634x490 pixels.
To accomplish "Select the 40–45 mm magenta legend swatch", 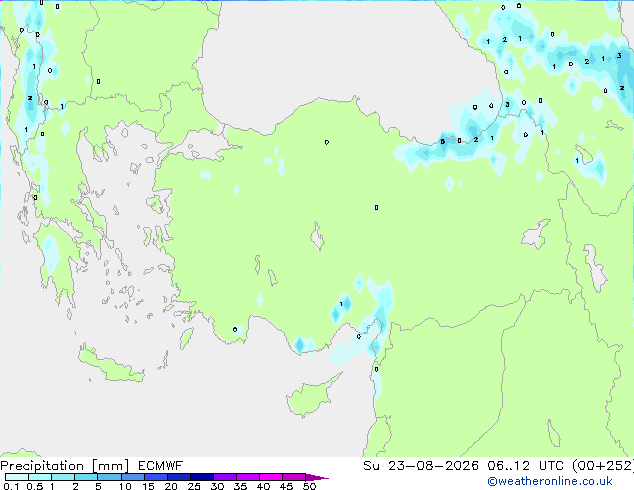I will tap(271, 477).
